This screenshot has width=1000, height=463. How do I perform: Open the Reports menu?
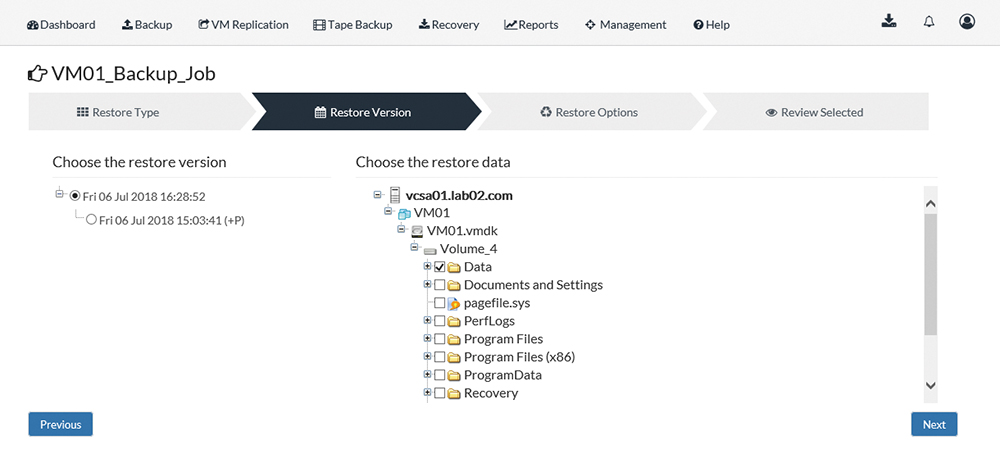click(531, 25)
